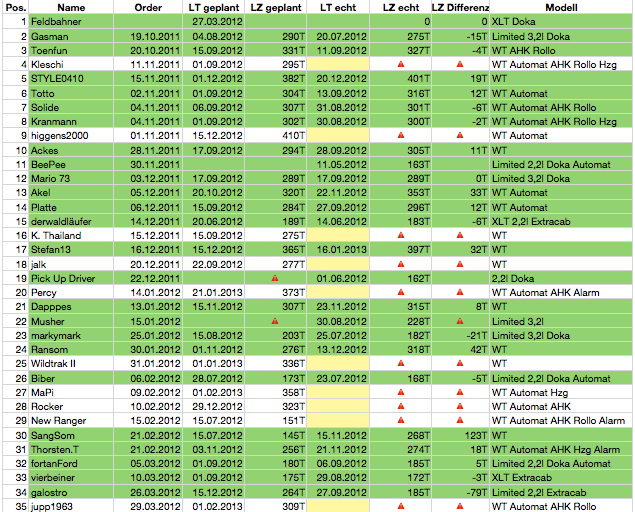This screenshot has width=635, height=512.
Task: Click the name cell Feldbahner
Action: click(71, 21)
